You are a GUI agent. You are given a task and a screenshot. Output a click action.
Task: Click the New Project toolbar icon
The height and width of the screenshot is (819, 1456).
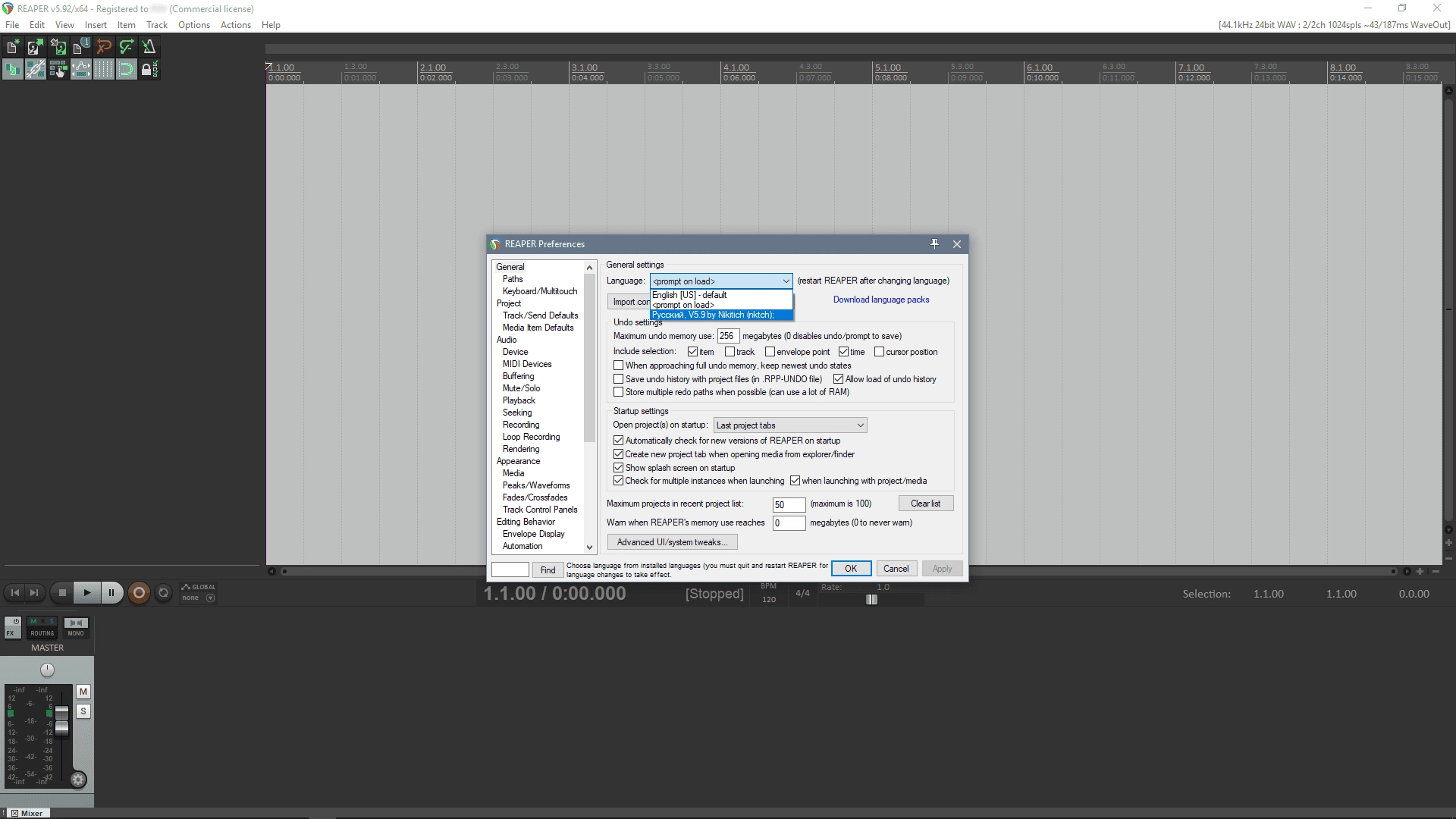[12, 47]
